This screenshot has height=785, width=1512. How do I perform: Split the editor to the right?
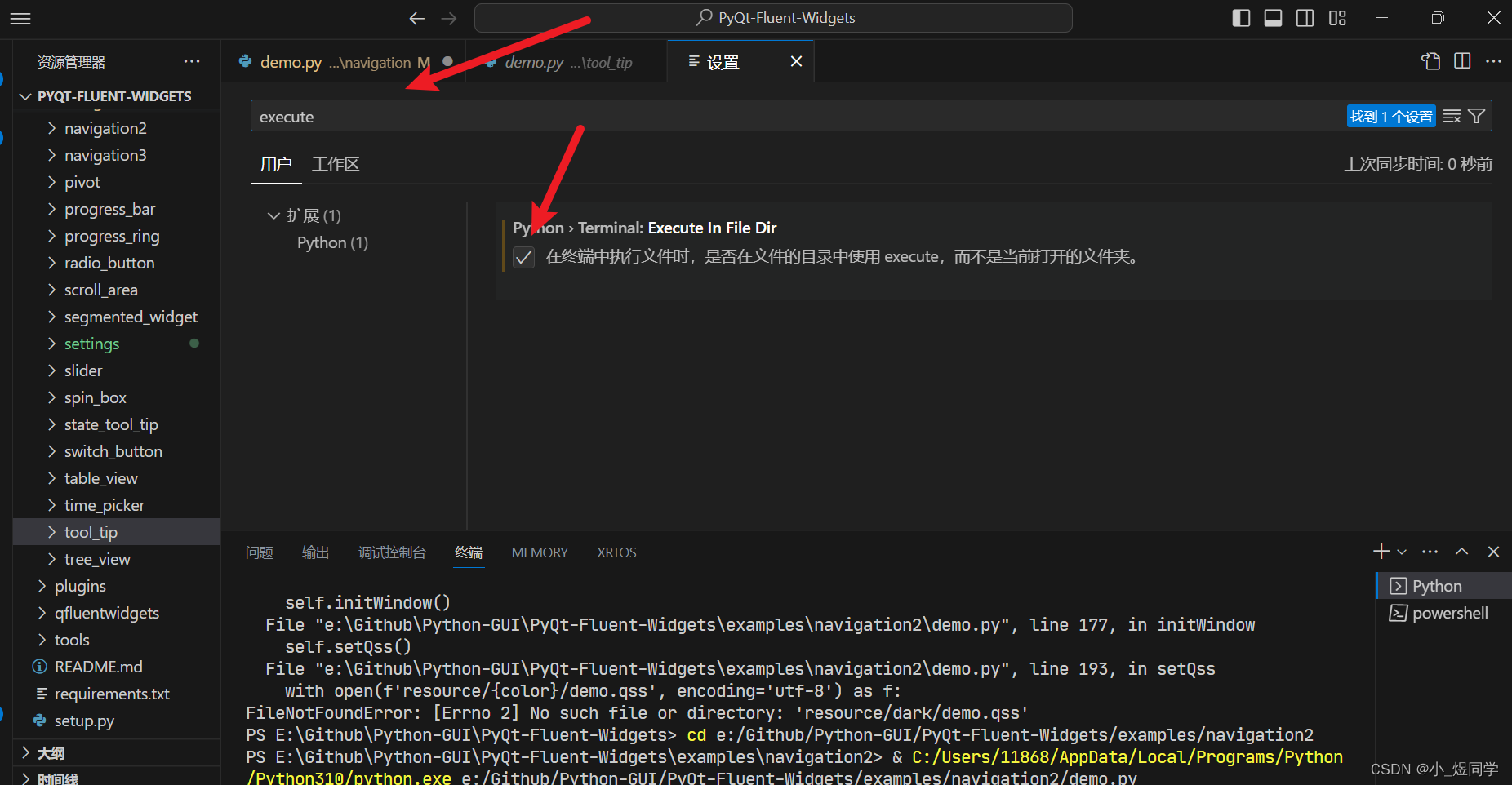[x=1462, y=61]
